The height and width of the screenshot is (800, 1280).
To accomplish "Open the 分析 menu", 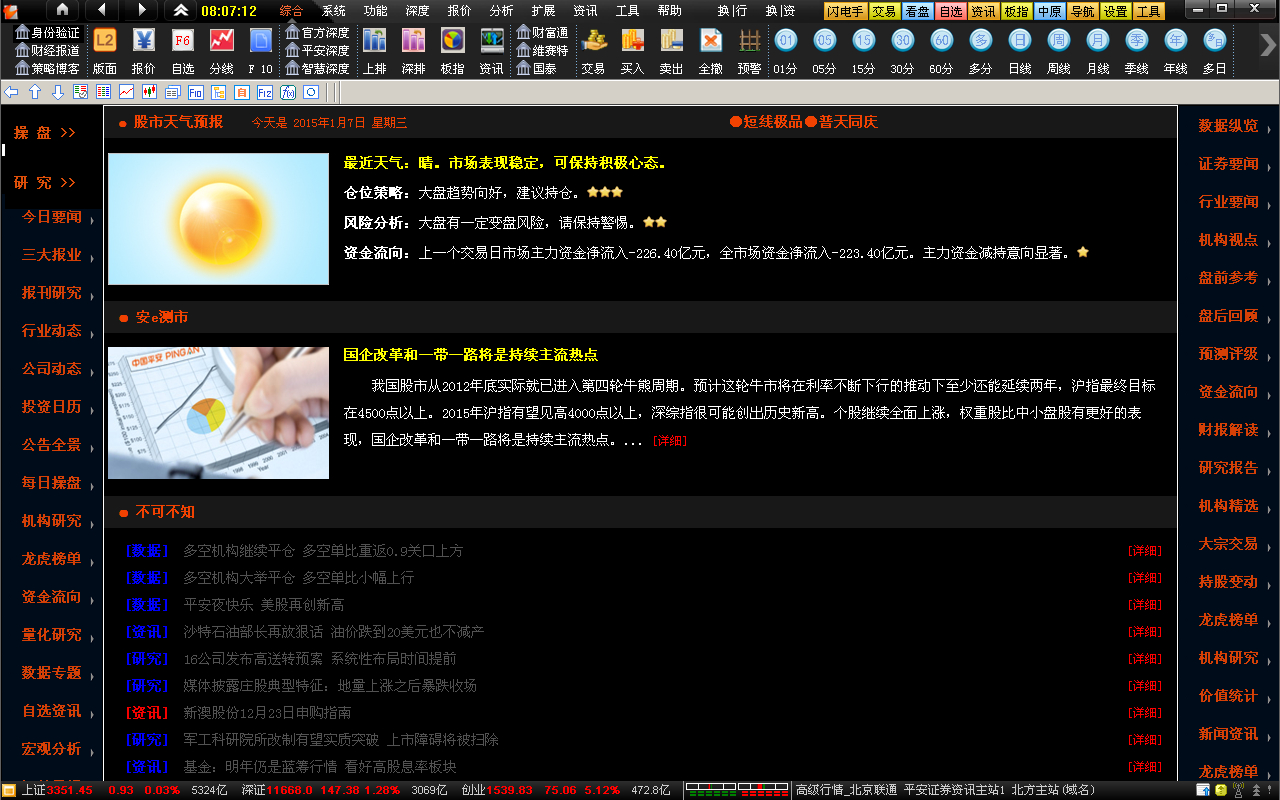I will [x=502, y=11].
